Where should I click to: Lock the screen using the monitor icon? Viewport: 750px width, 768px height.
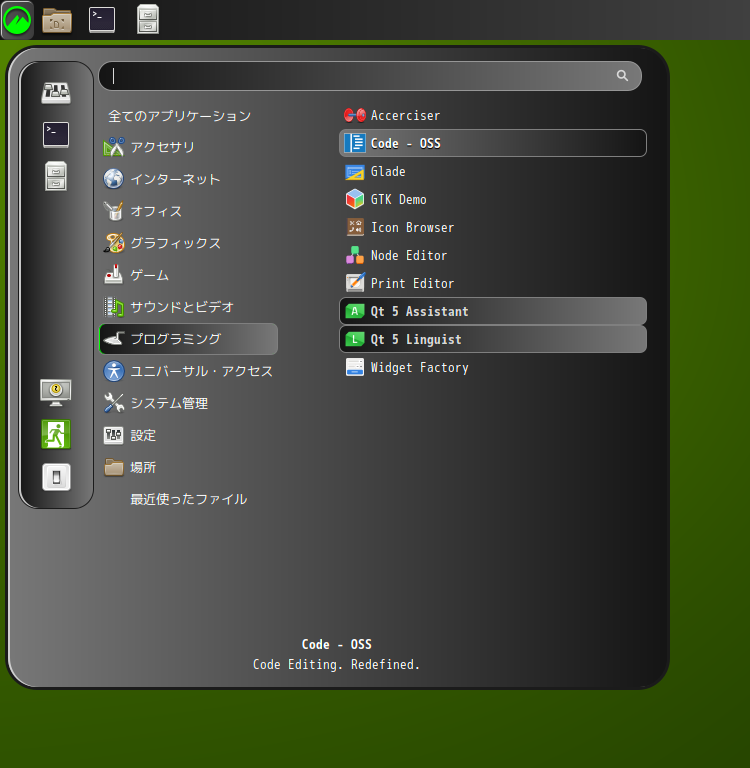56,393
